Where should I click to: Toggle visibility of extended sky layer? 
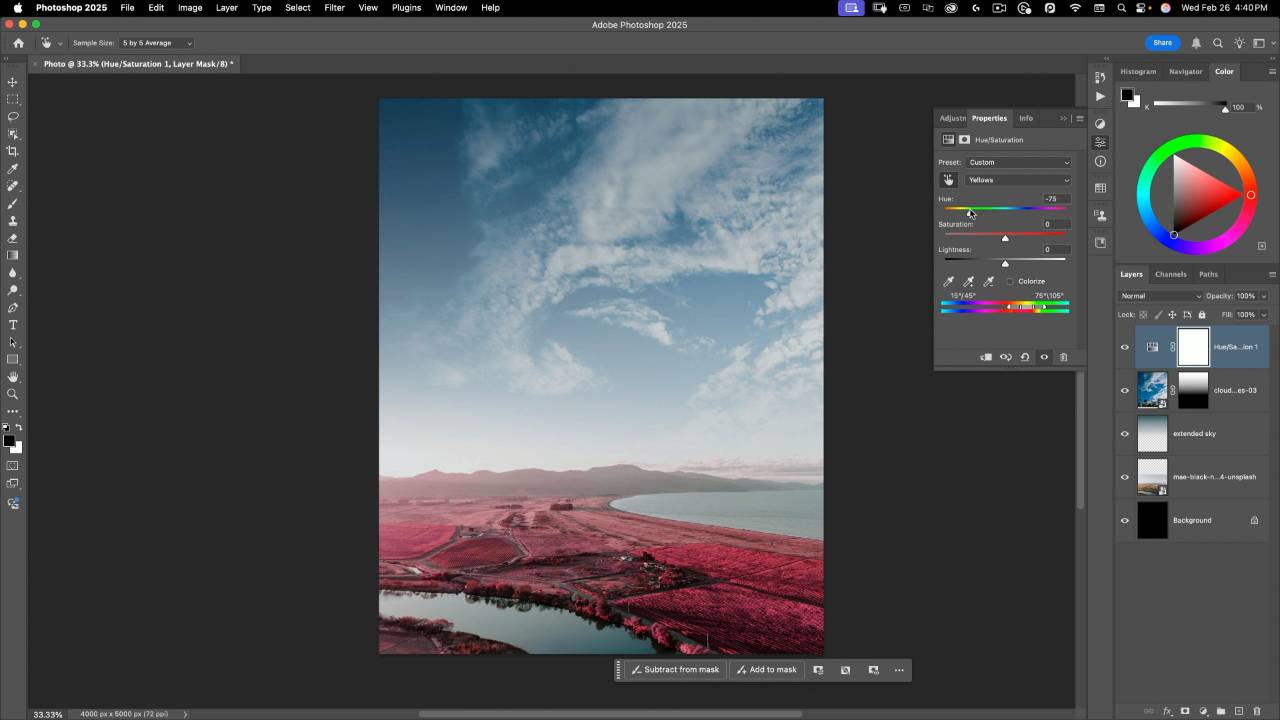1125,434
